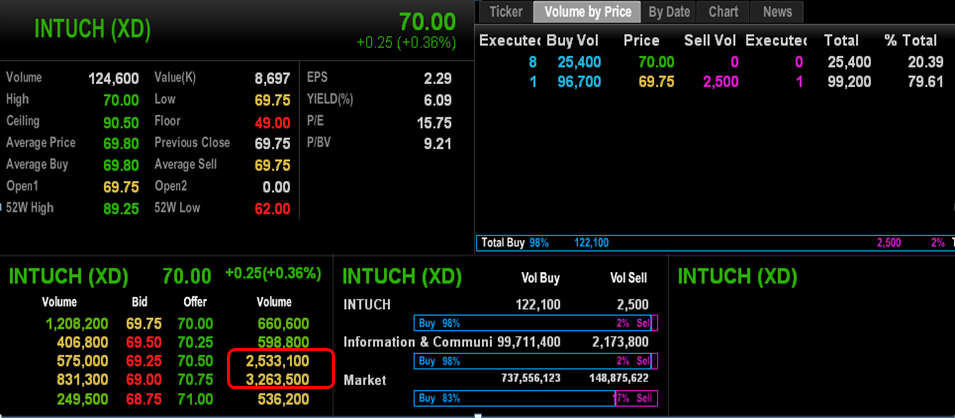The image size is (955, 418).
Task: Click Information & Communi Vol Buy 99,711,400
Action: tap(529, 342)
